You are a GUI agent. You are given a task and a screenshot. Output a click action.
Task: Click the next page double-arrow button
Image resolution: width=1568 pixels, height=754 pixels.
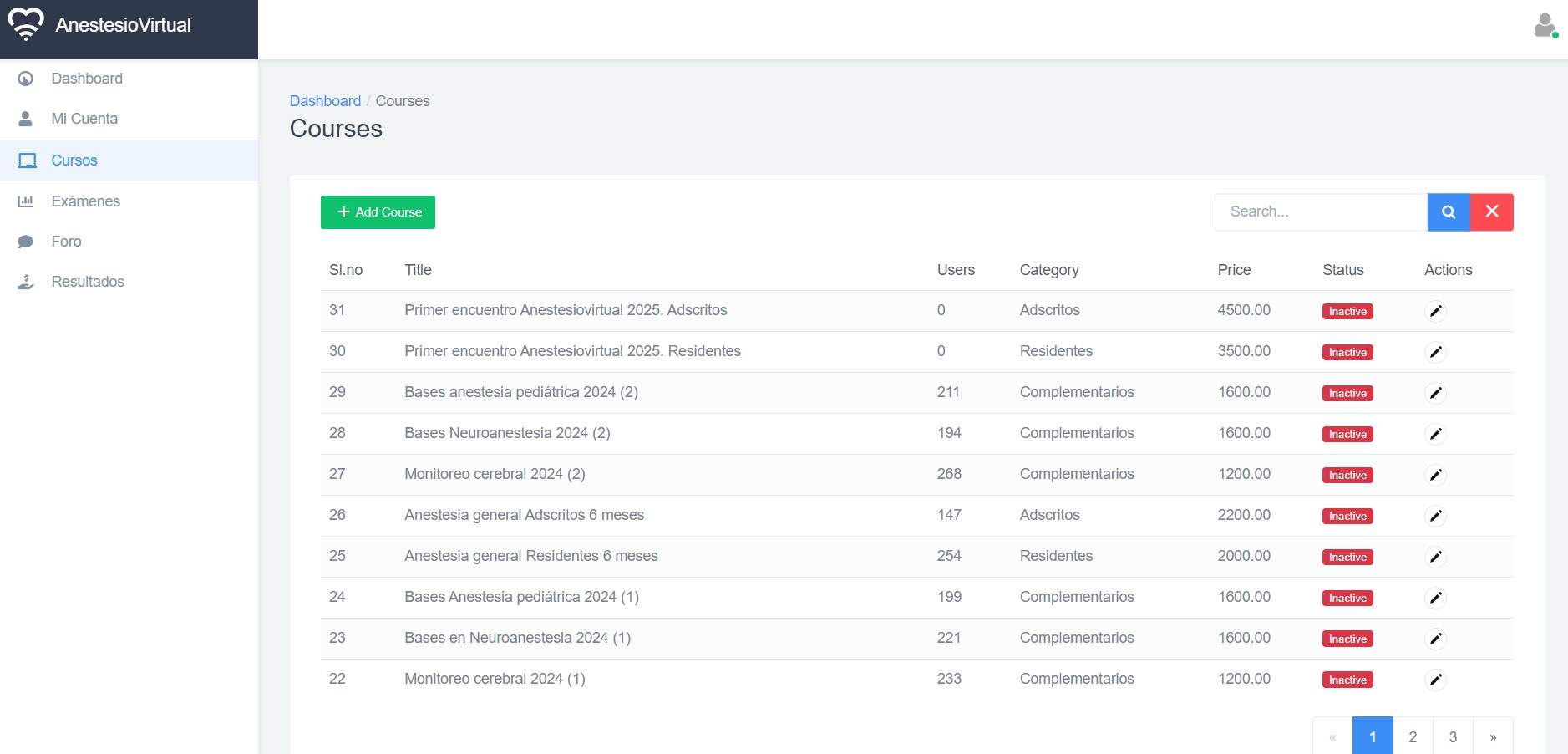[x=1493, y=736]
